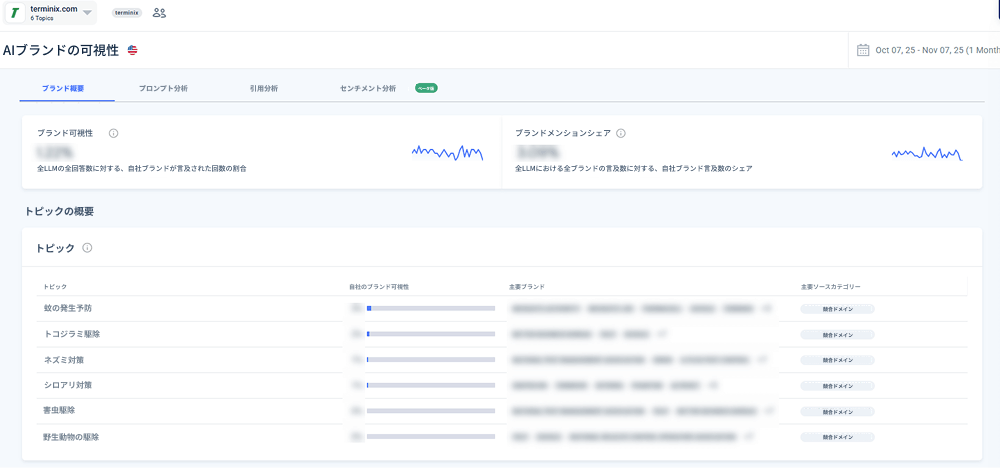The image size is (1000, 468).
Task: Open the calendar icon date picker
Action: coord(863,50)
